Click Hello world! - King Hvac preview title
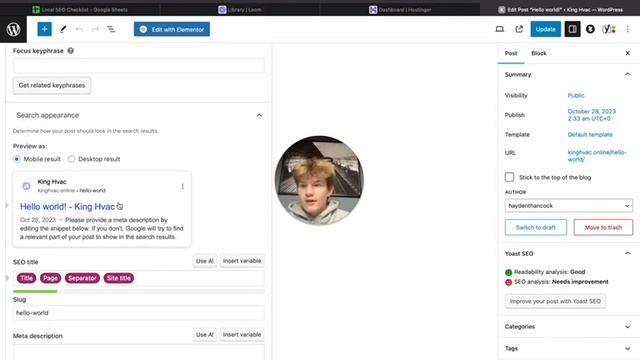640x360 pixels. (67, 207)
